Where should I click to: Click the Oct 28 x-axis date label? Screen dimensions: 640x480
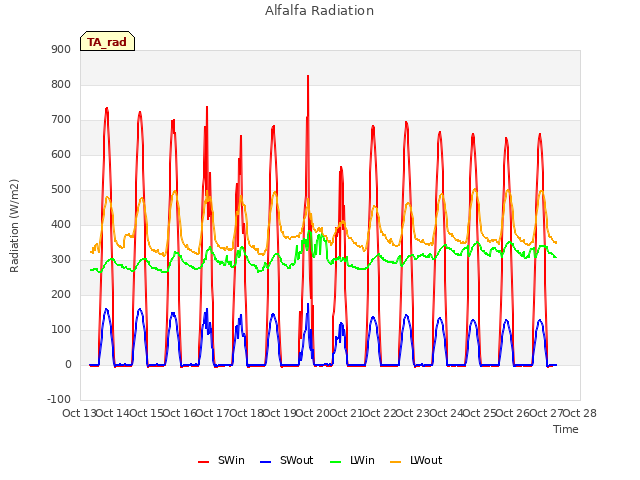coord(580,413)
